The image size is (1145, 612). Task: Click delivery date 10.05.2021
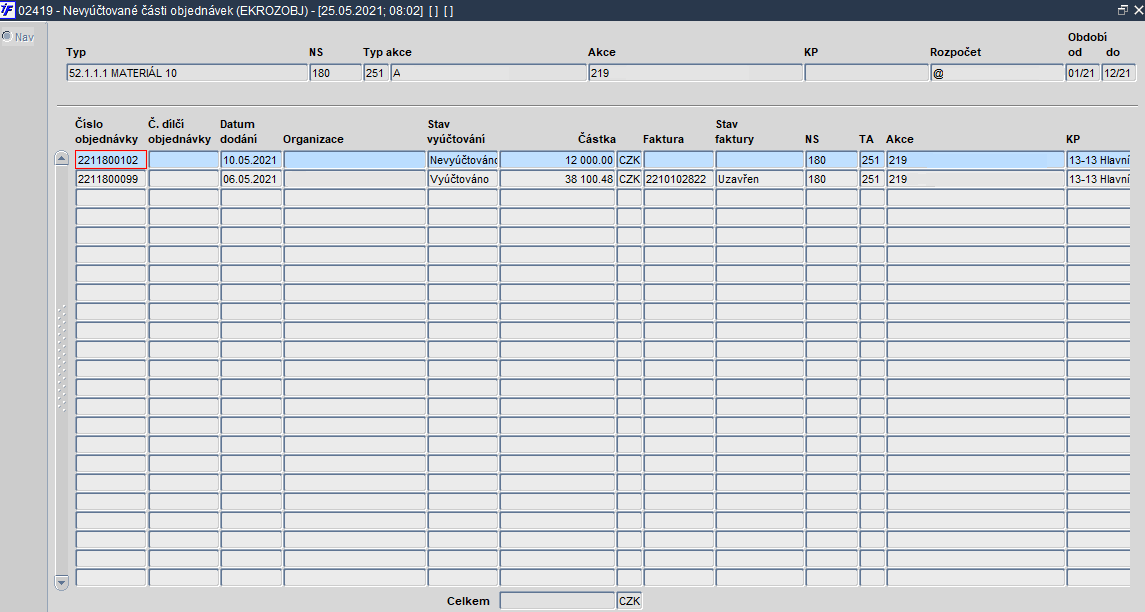250,160
